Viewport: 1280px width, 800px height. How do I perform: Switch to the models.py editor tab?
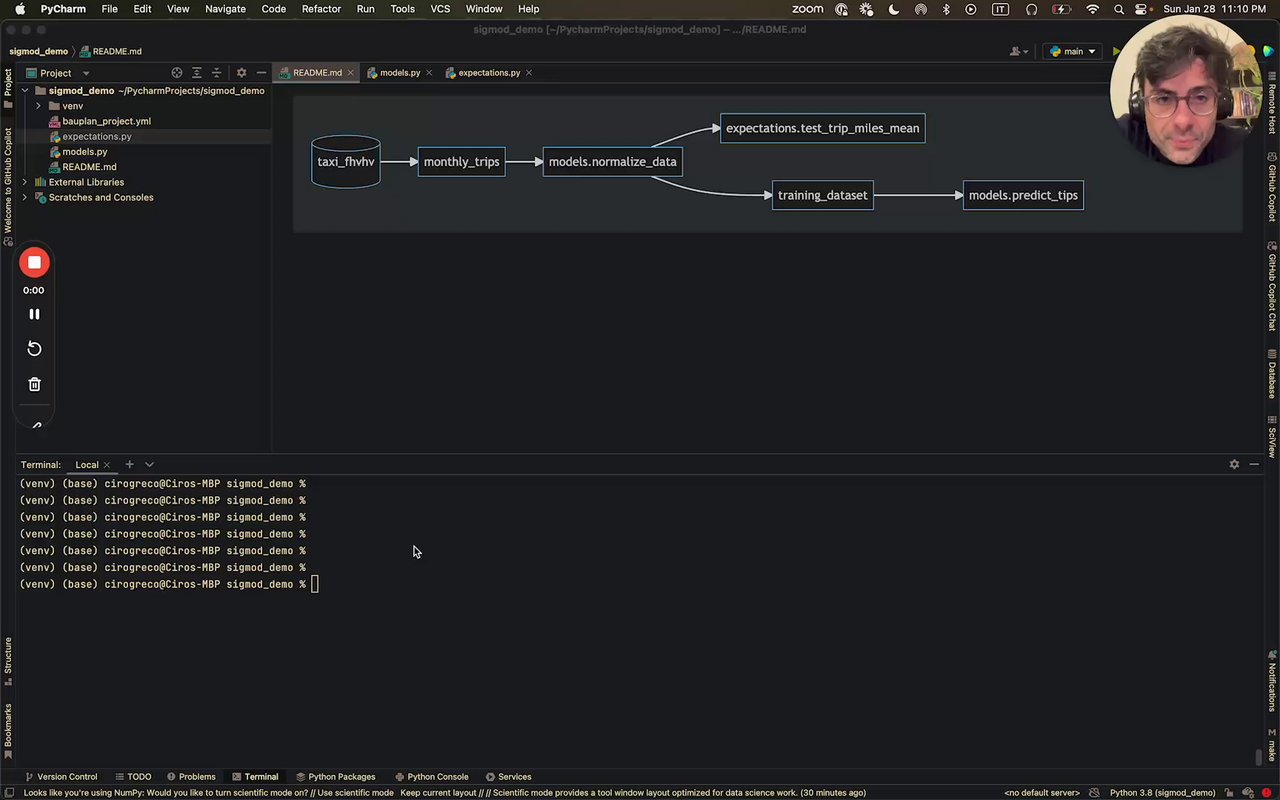pos(399,73)
